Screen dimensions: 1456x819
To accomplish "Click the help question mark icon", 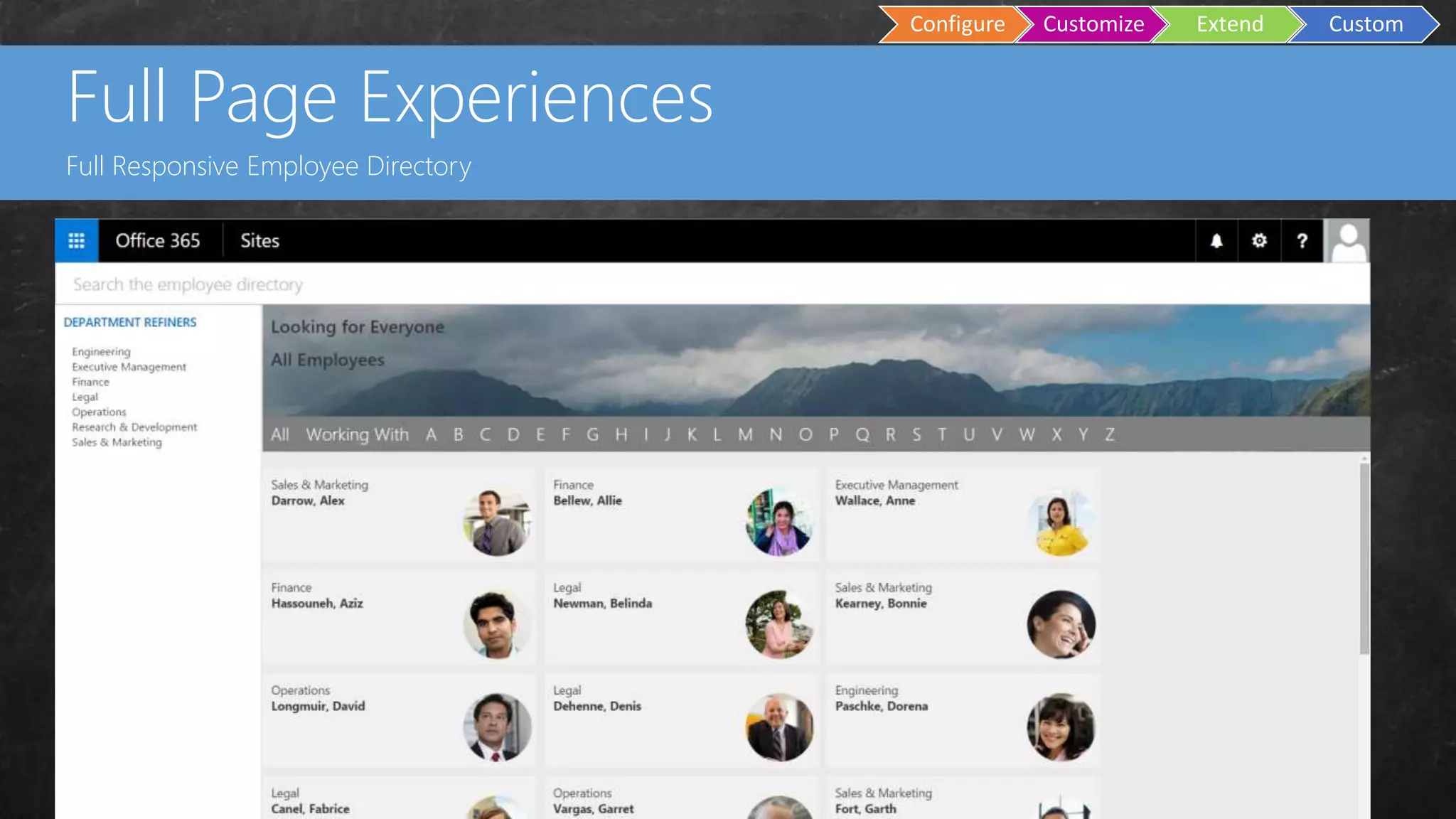I will 1302,241.
